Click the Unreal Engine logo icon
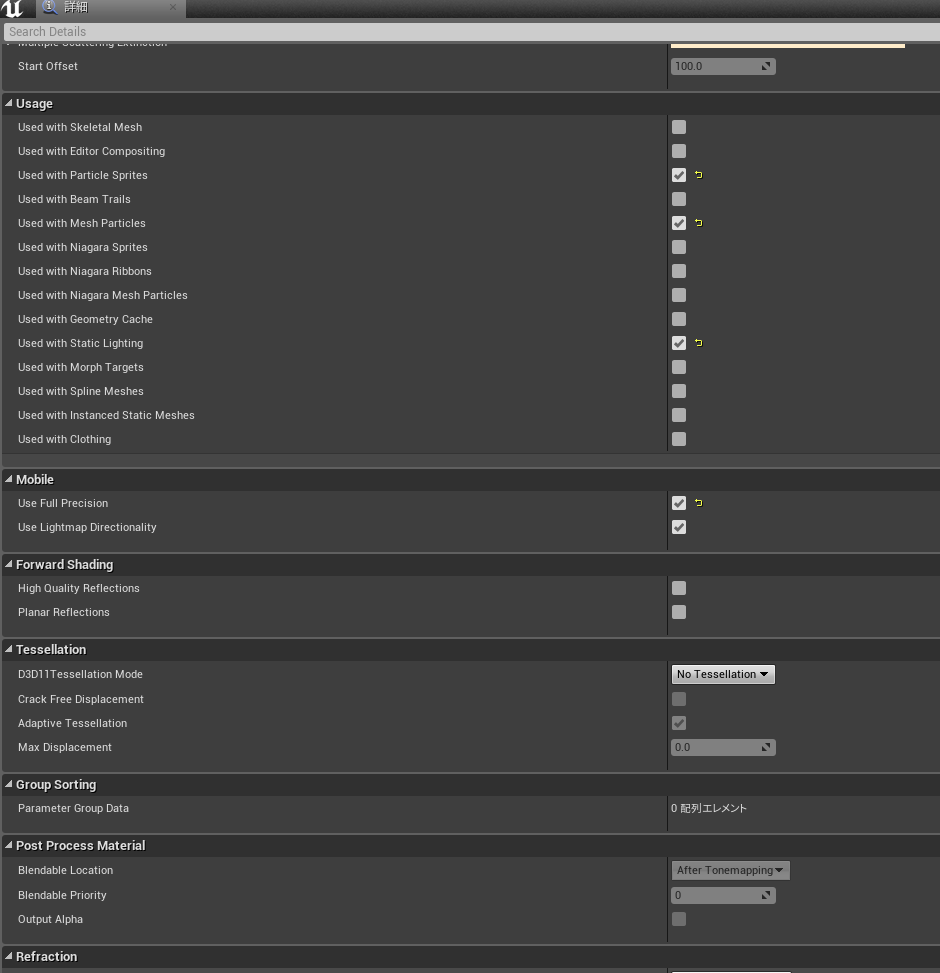Viewport: 940px width, 973px height. (x=12, y=8)
